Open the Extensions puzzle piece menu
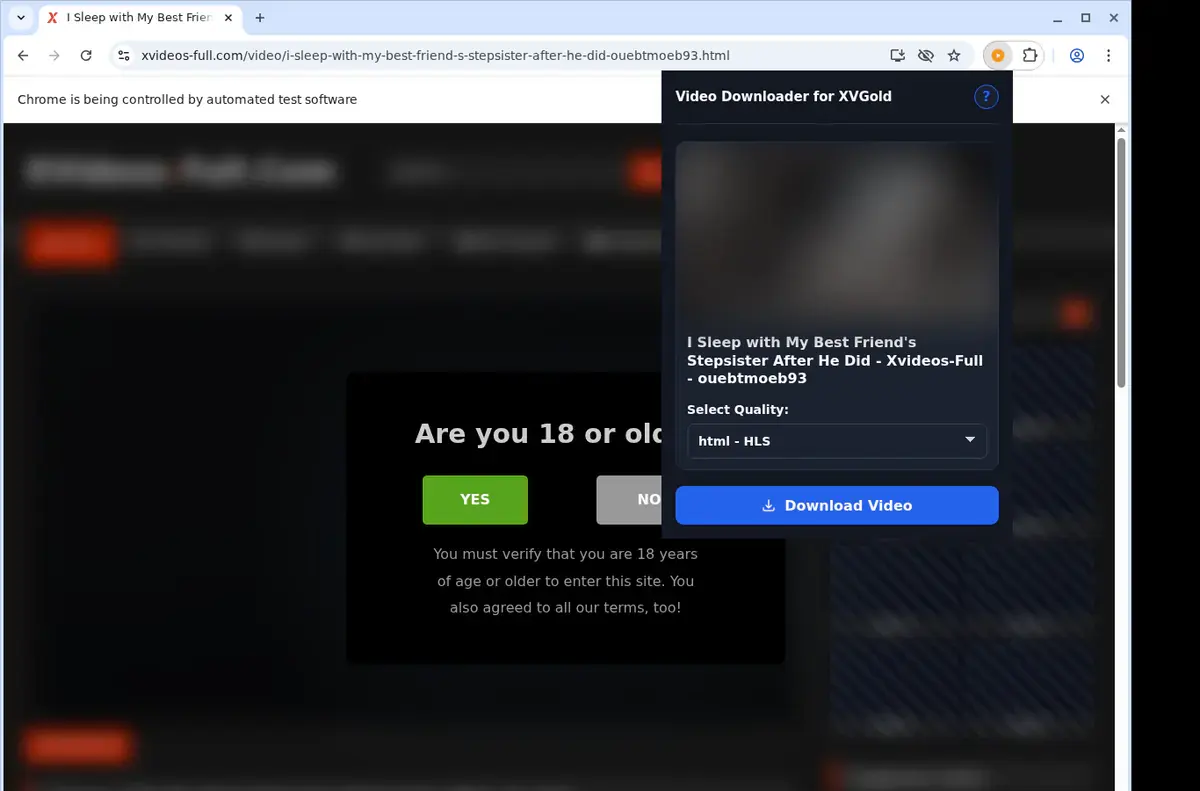1200x791 pixels. pos(1030,56)
